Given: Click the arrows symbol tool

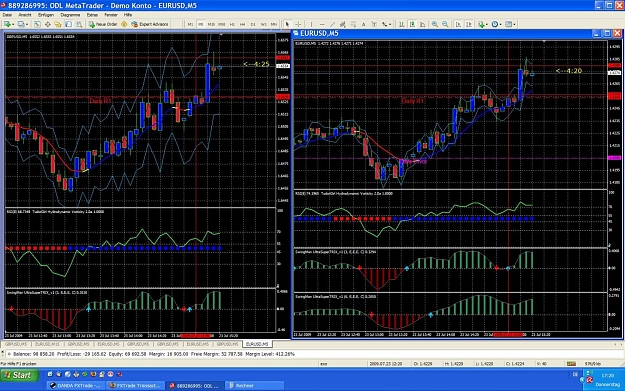Looking at the screenshot, I should point(385,24).
